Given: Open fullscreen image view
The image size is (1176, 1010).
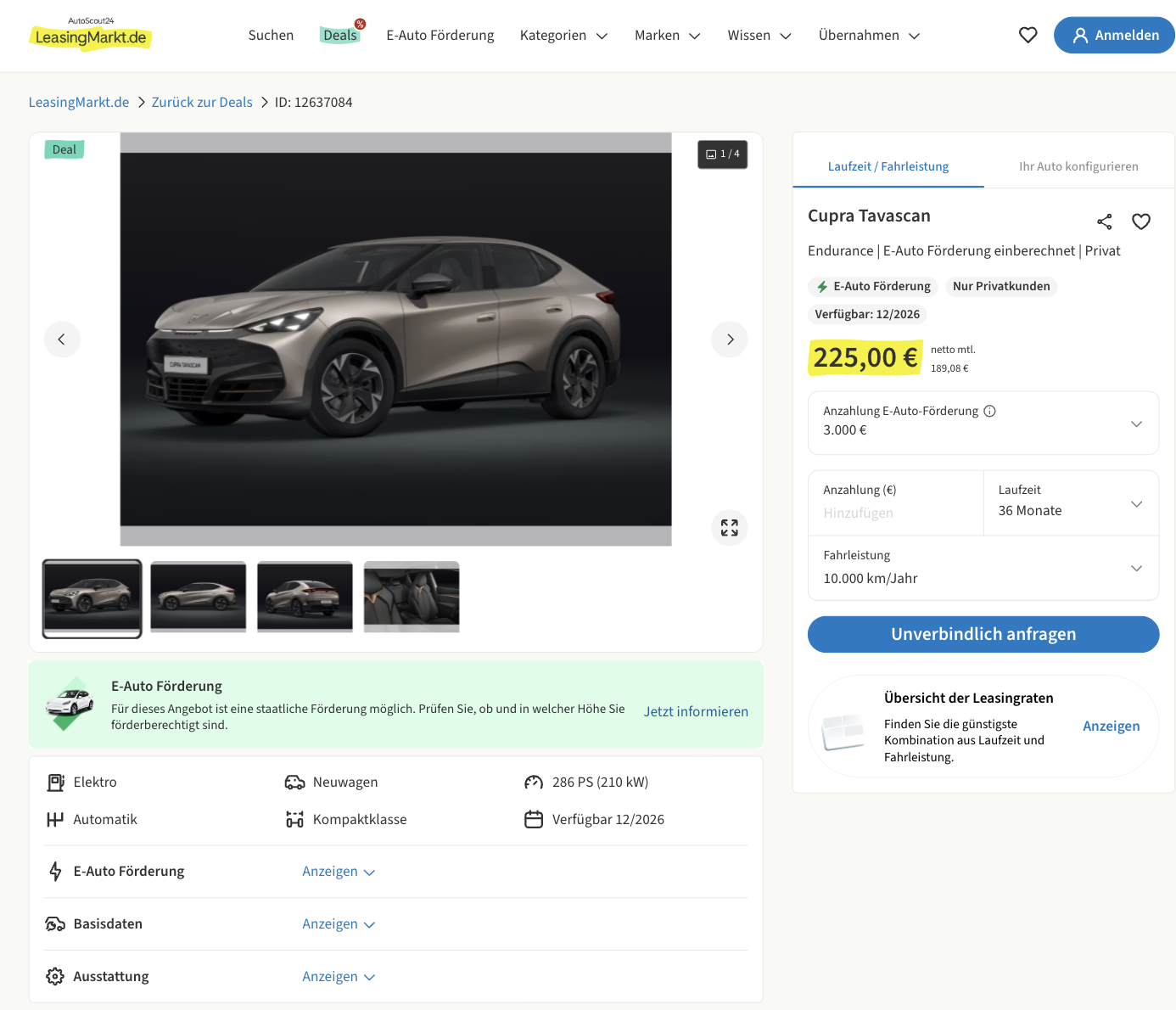Looking at the screenshot, I should (730, 528).
